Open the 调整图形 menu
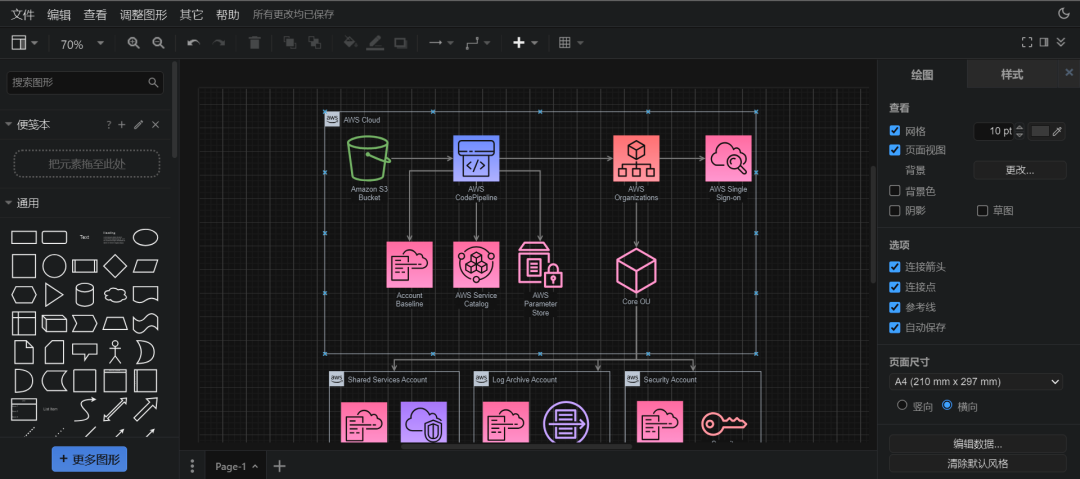Screen dimensions: 1080x479 (144, 14)
